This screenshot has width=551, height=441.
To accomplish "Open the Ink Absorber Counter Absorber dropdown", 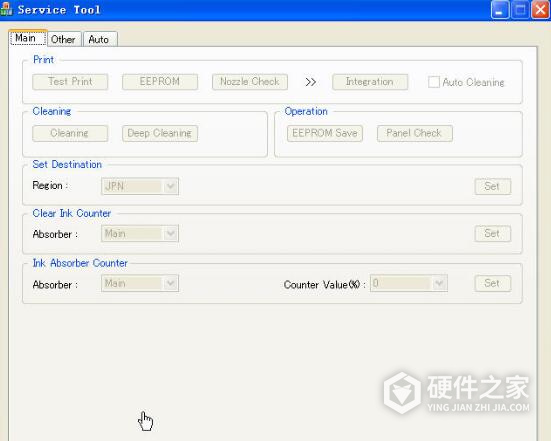I will coord(140,283).
